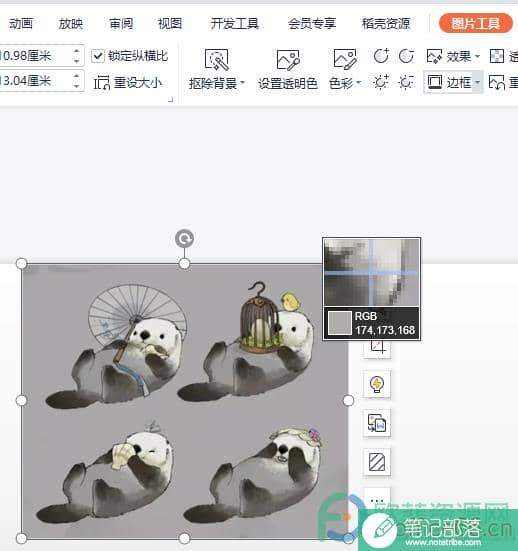This screenshot has height=551, width=518.
Task: Toggle the 锁定纵横比 checkbox
Action: click(98, 56)
